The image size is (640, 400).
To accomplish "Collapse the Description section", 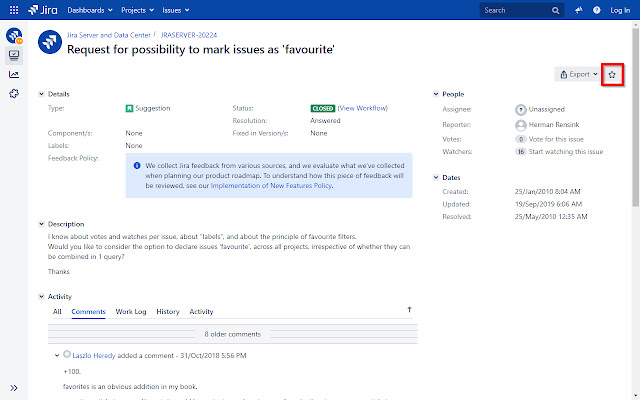I will click(41, 224).
